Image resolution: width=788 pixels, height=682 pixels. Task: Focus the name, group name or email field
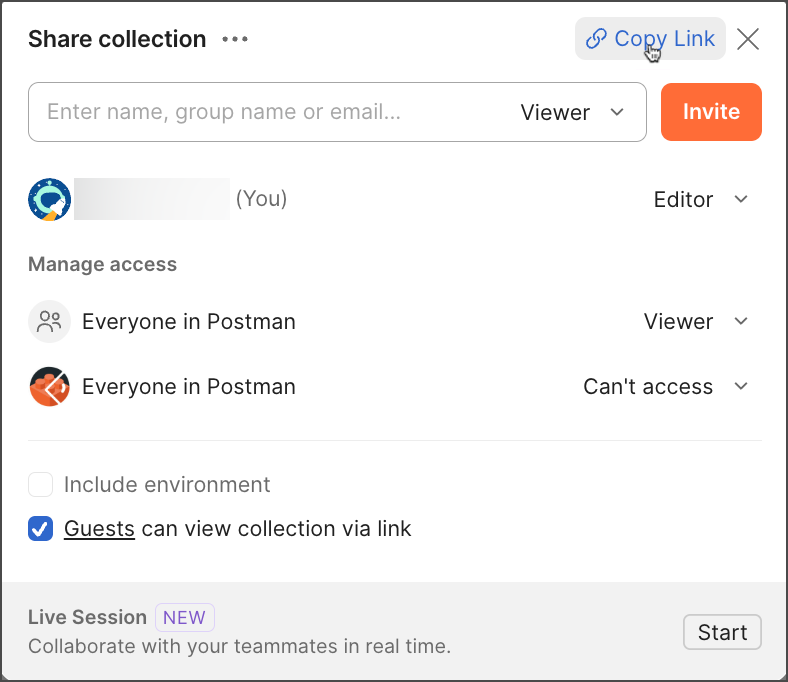[x=270, y=112]
